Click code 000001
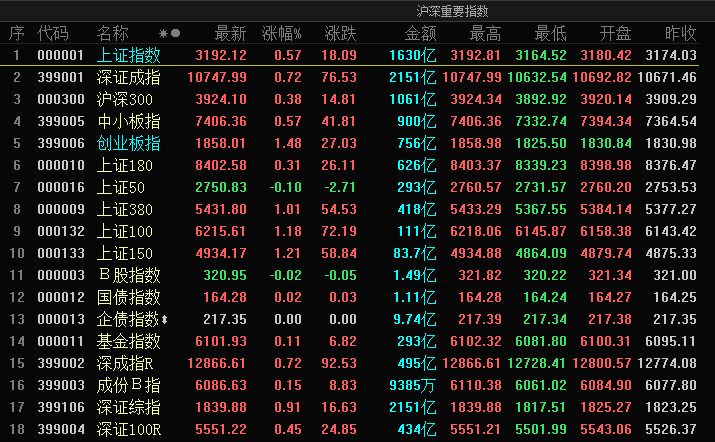This screenshot has width=715, height=442. coord(61,55)
